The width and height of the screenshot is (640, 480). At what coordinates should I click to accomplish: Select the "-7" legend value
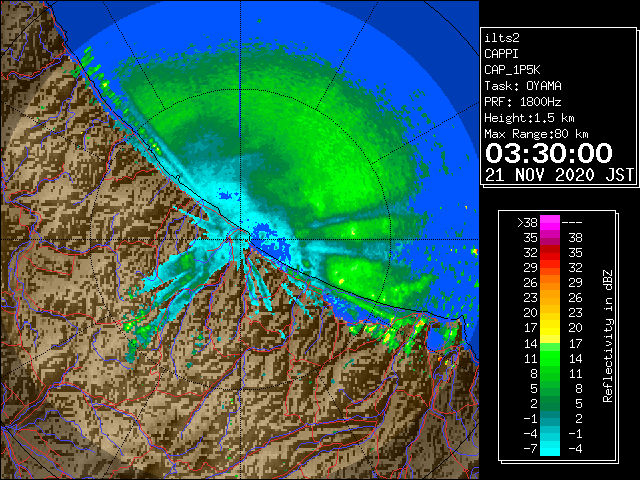[x=530, y=449]
